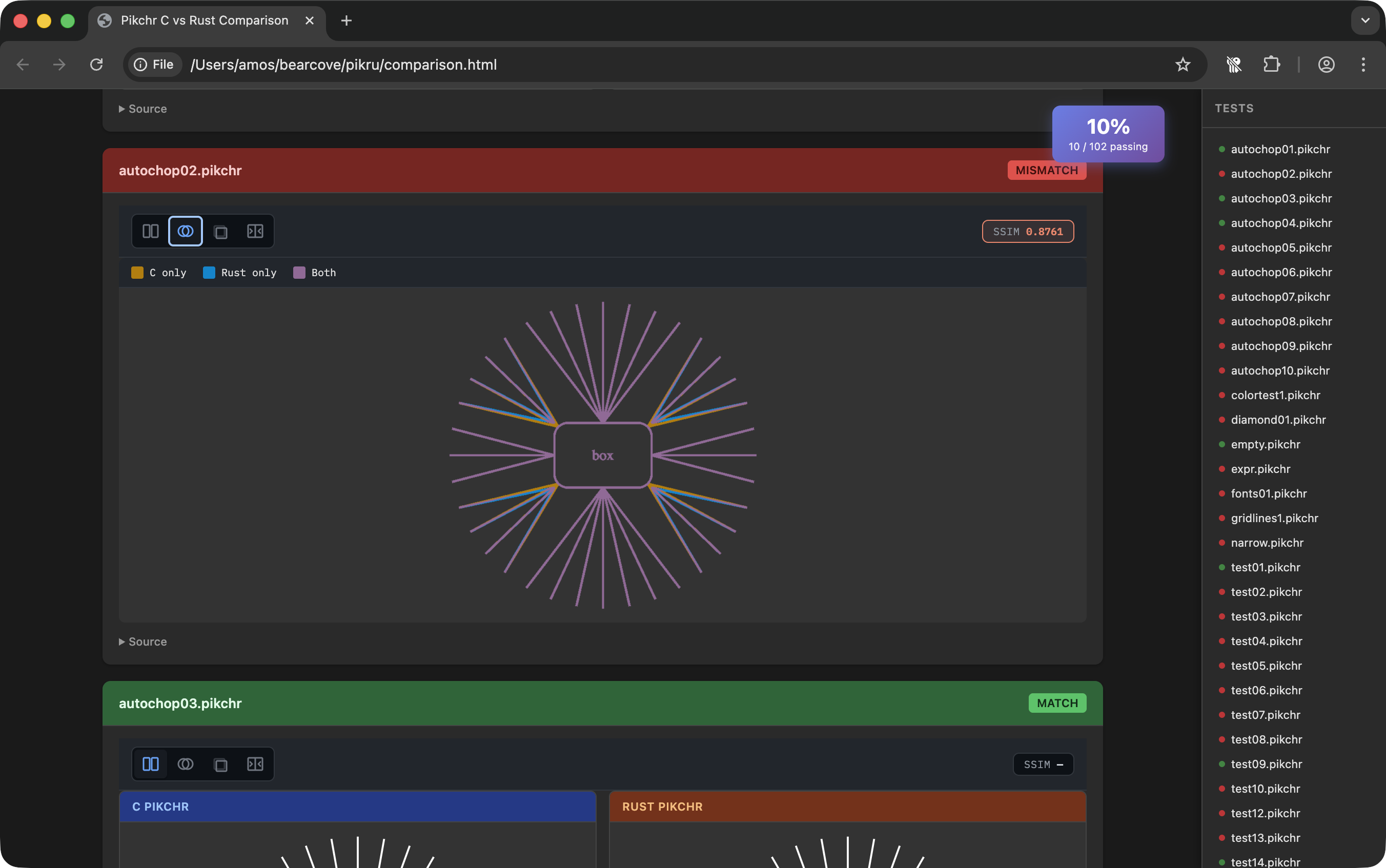Click the page reload icon

coord(96,64)
